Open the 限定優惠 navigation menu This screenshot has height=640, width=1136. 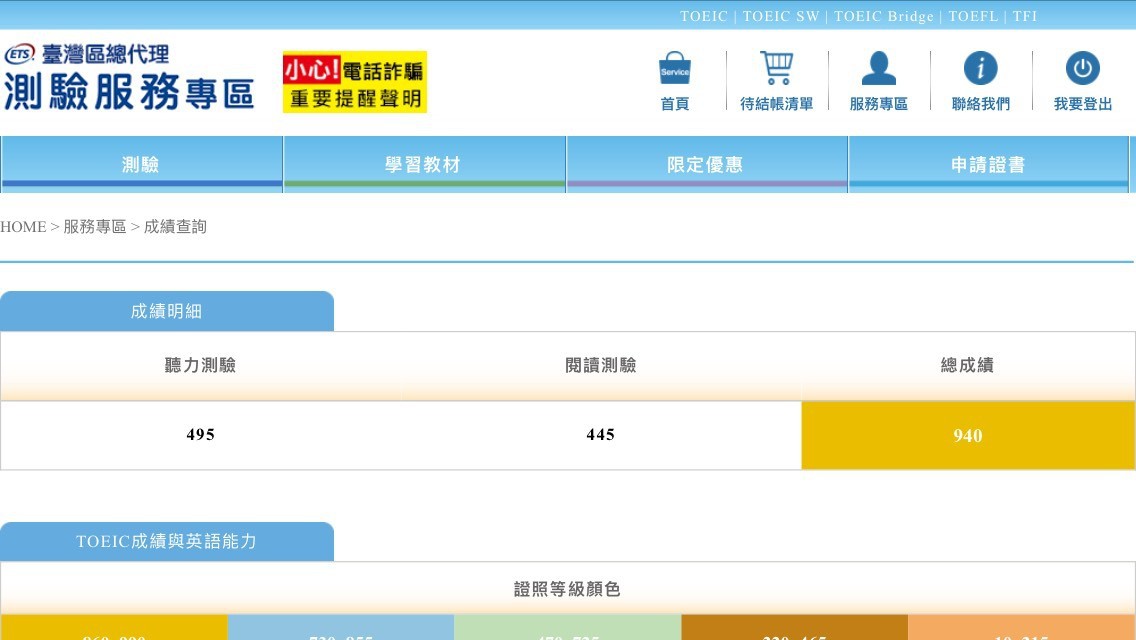[x=706, y=165]
